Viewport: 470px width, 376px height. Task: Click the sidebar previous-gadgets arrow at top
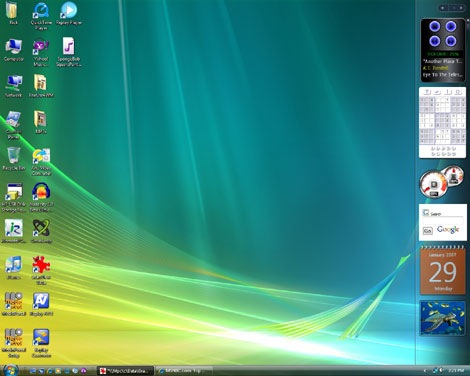point(443,8)
